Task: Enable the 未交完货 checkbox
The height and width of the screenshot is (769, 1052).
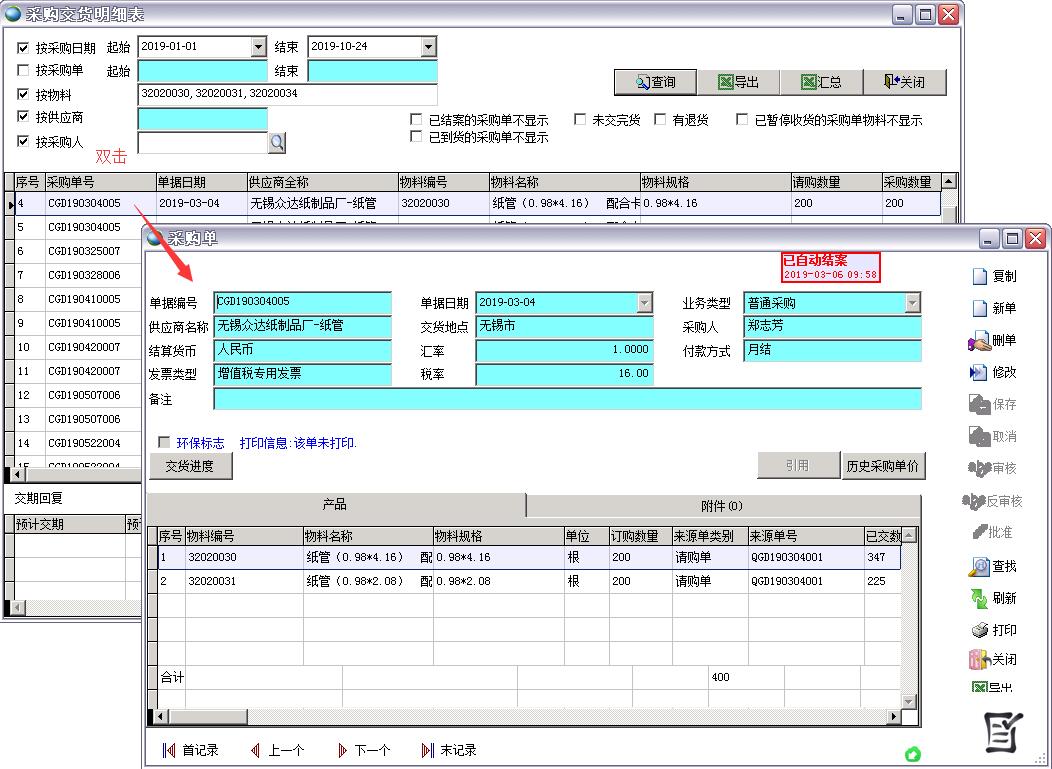Action: (580, 120)
